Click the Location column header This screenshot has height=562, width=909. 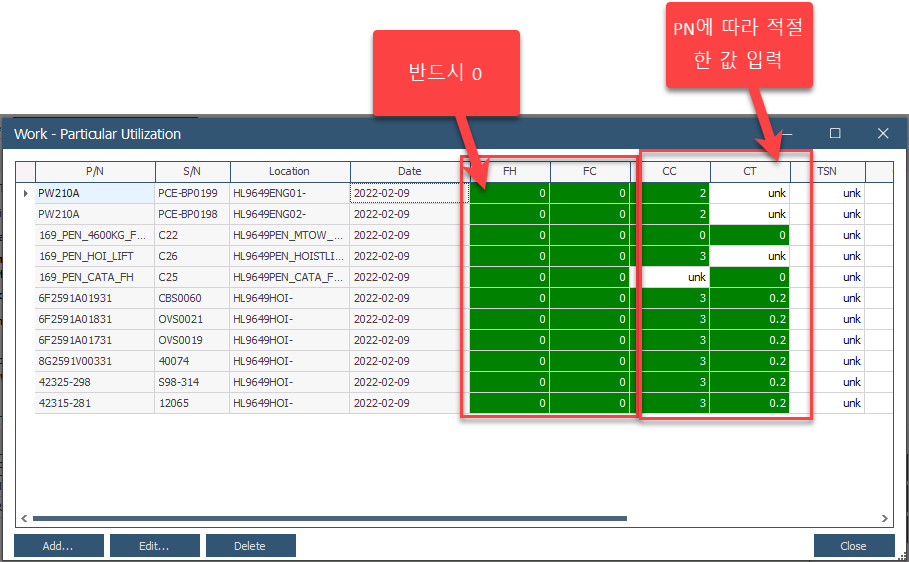[x=289, y=171]
